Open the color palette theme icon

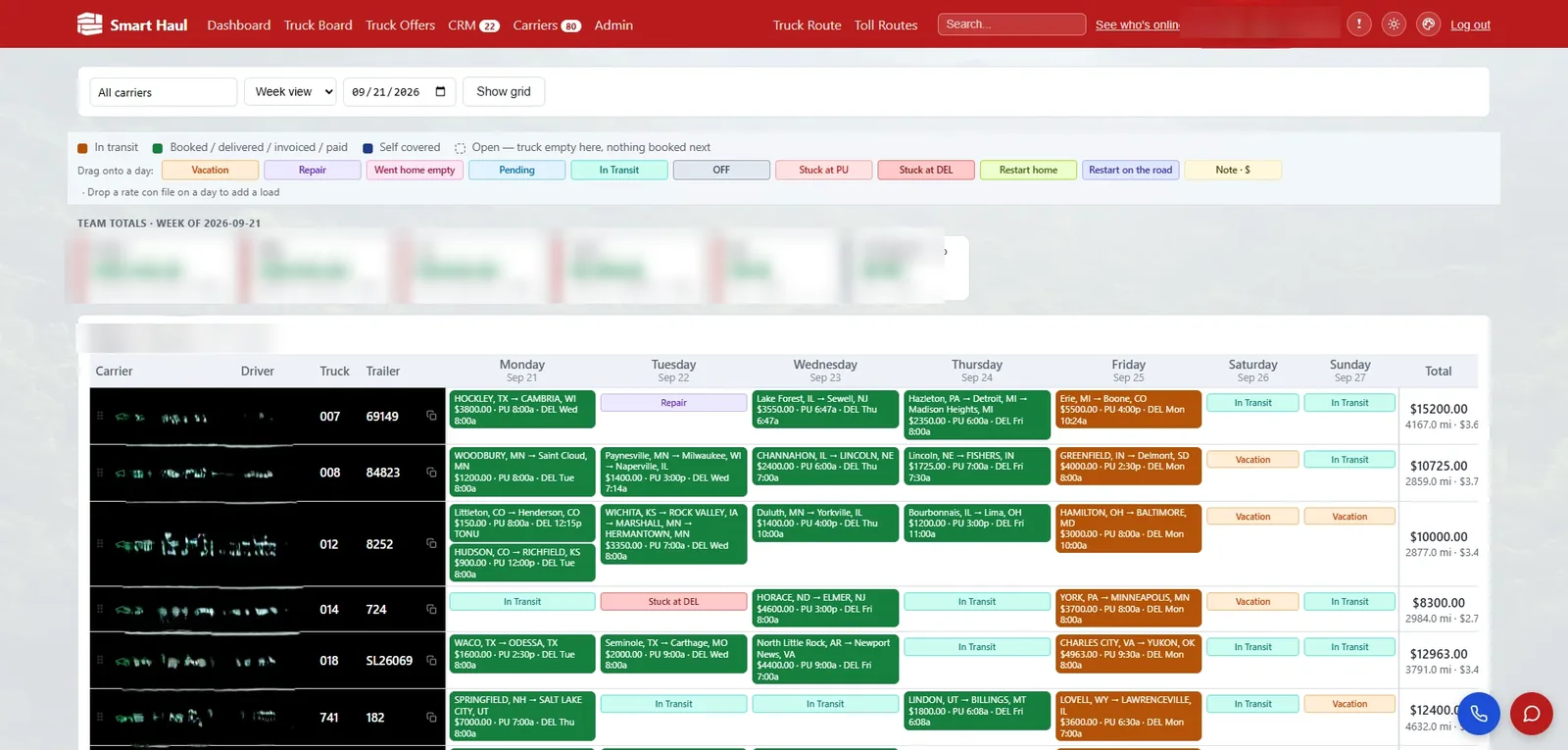coord(1429,25)
